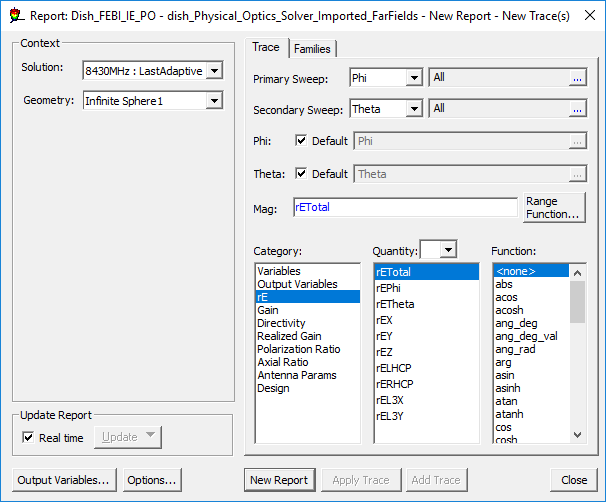Image resolution: width=606 pixels, height=502 pixels.
Task: Open the Range Function dialog
Action: tap(553, 207)
